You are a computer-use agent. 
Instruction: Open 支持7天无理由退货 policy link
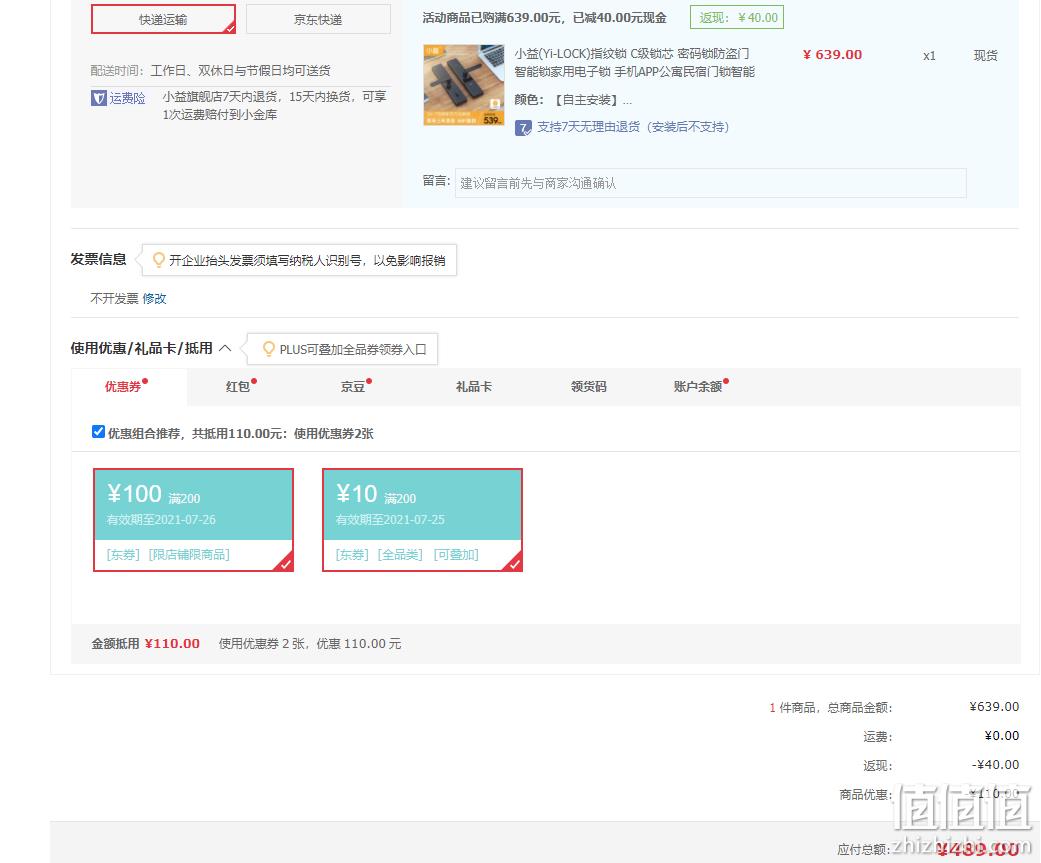coord(633,127)
